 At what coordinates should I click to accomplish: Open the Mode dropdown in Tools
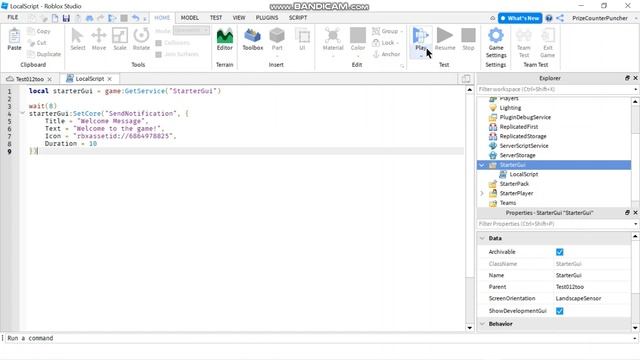(191, 31)
